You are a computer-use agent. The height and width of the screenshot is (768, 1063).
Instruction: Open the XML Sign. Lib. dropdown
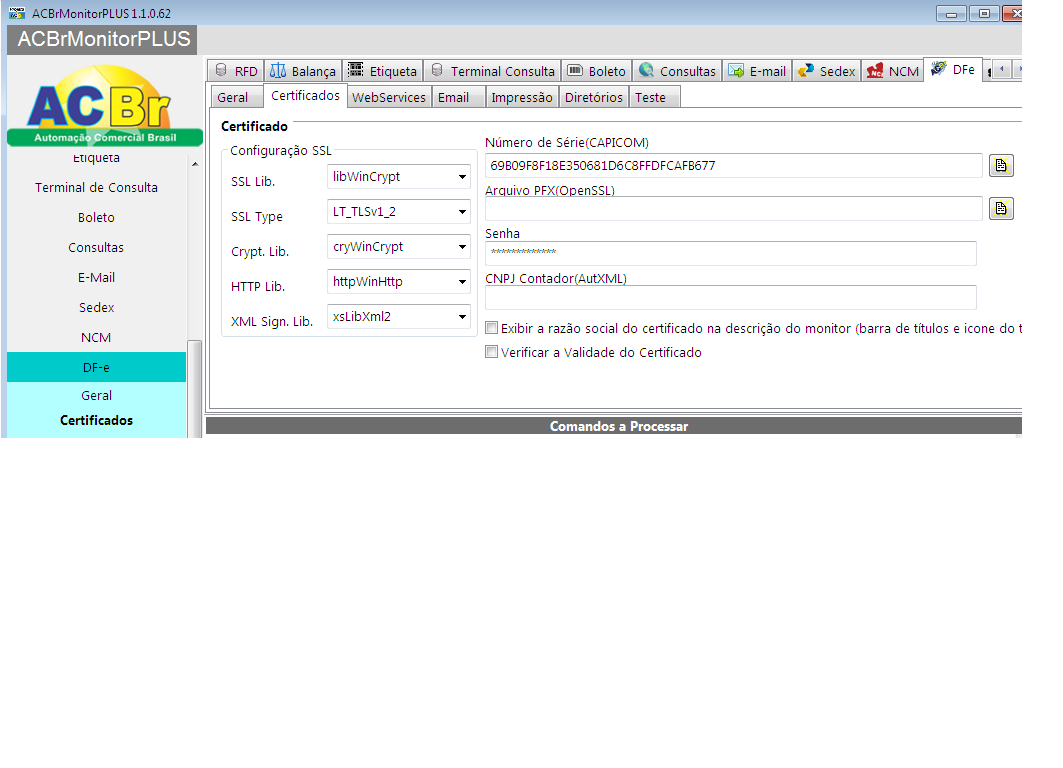(x=399, y=317)
